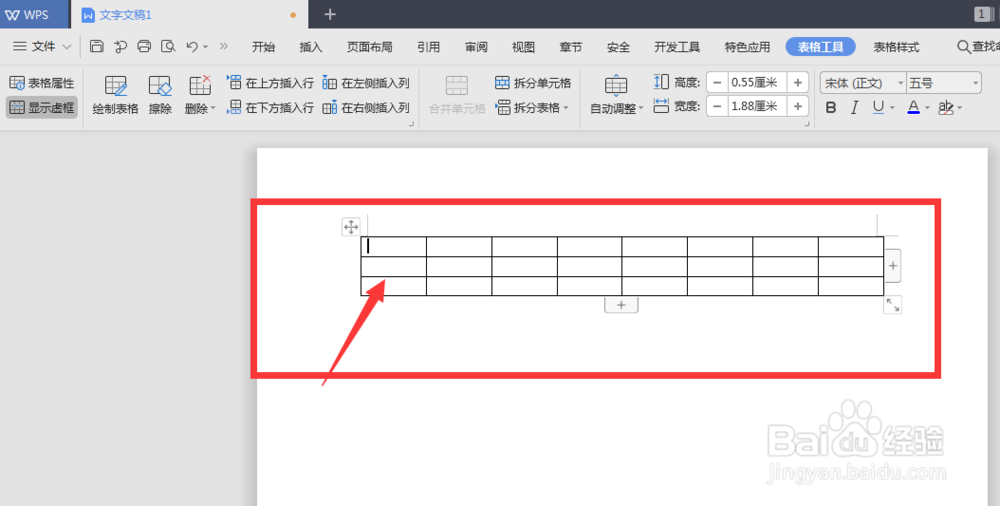Image resolution: width=1000 pixels, height=506 pixels.
Task: Click 在上方插入行 insert row above
Action: (270, 83)
